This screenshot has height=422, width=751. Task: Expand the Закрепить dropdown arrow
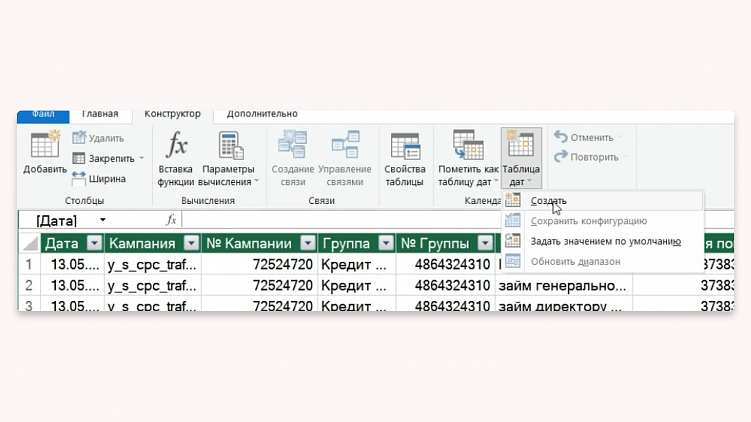pyautogui.click(x=141, y=158)
